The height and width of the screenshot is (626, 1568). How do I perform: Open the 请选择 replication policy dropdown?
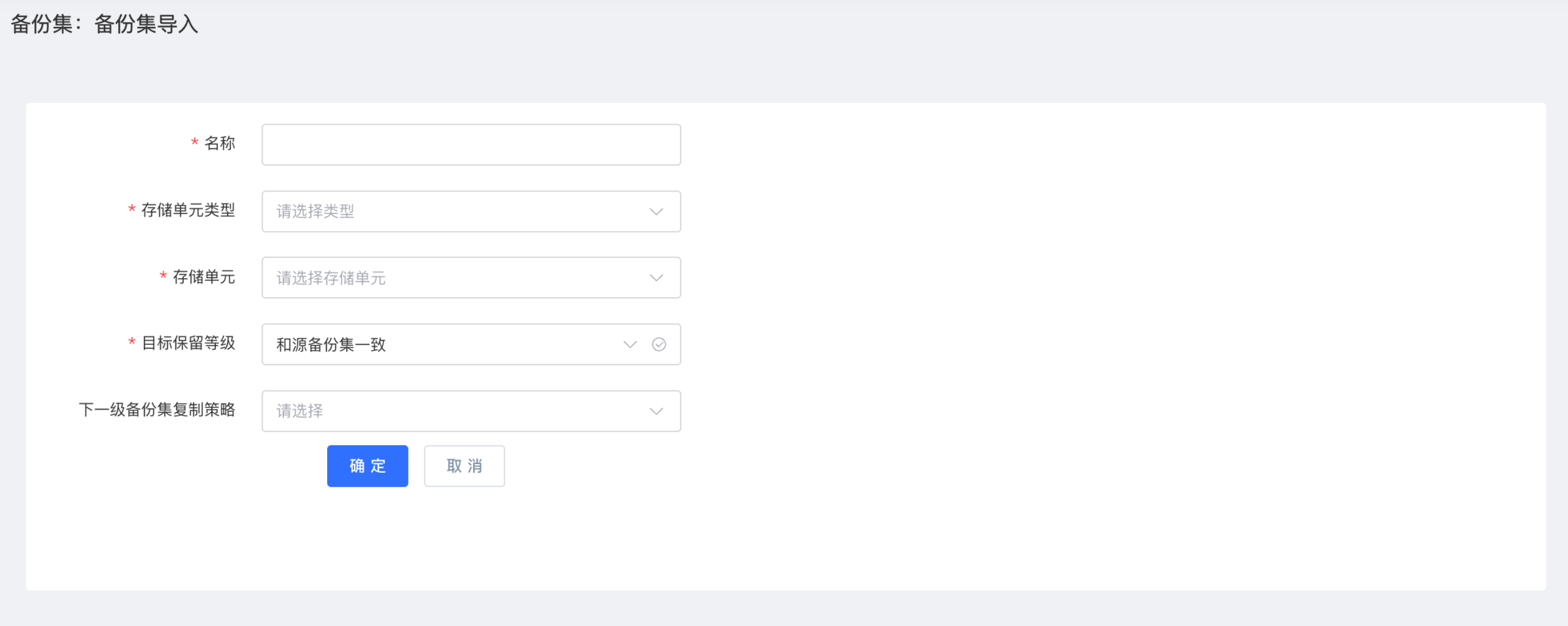pyautogui.click(x=450, y=411)
